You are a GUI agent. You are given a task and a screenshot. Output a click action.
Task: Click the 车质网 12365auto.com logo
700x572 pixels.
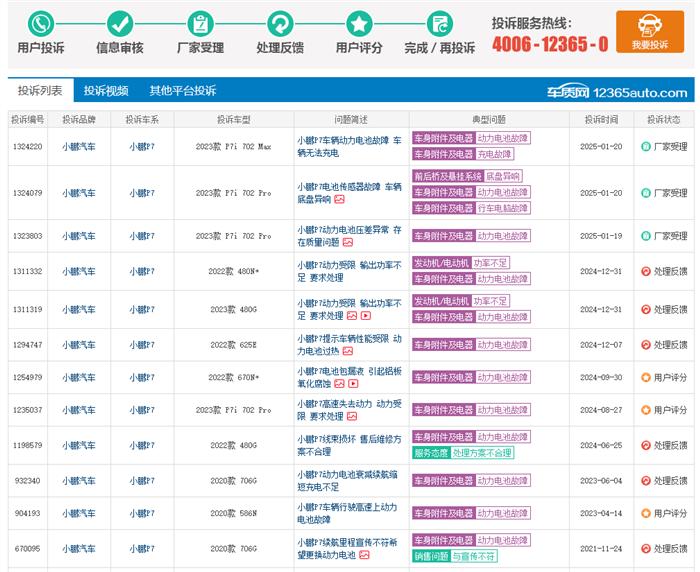click(617, 92)
